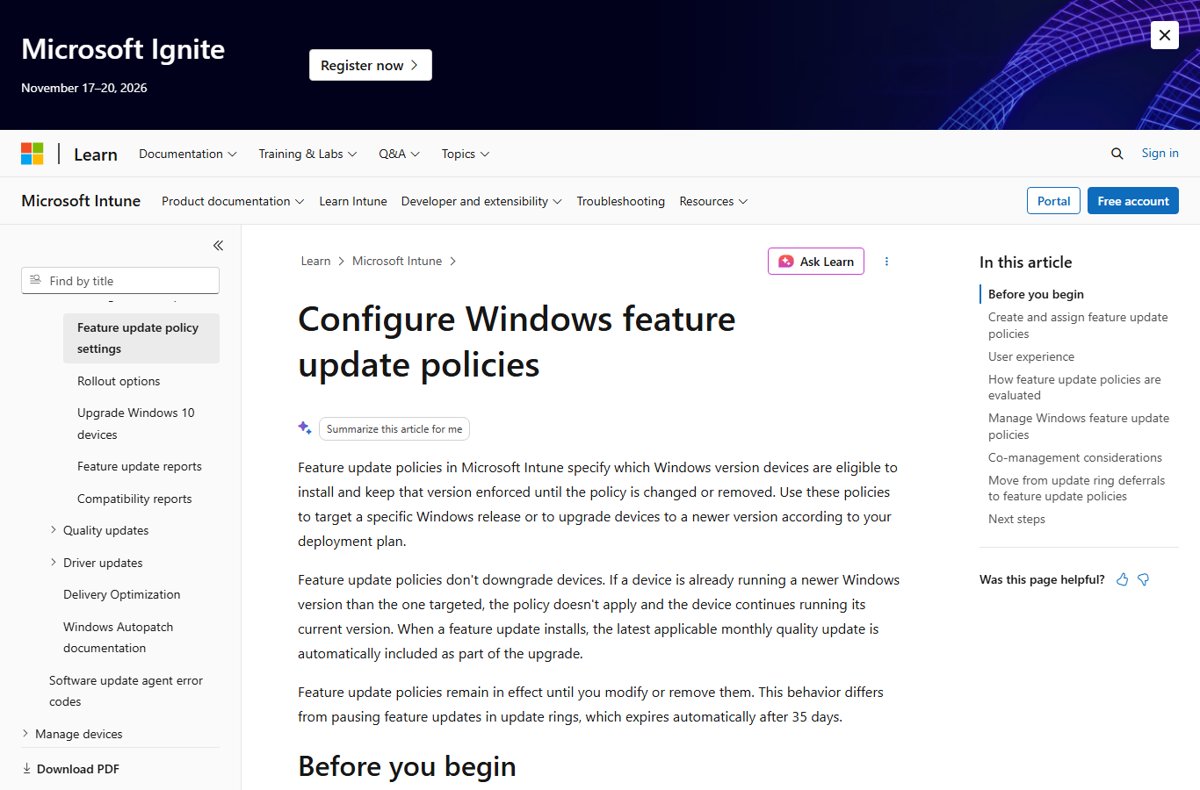
Task: Jump to User experience section
Action: coord(1031,357)
